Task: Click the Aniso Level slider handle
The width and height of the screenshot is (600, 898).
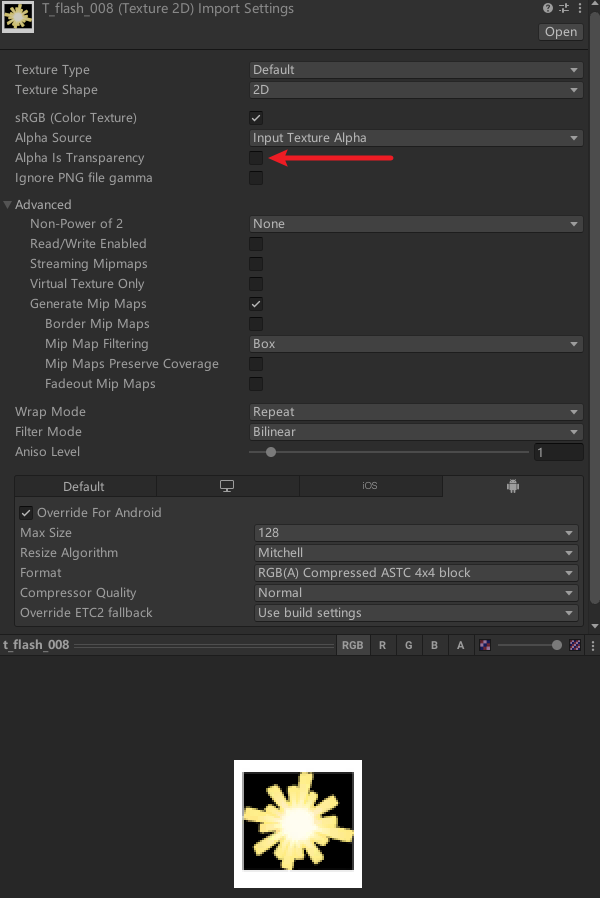Action: coord(271,452)
